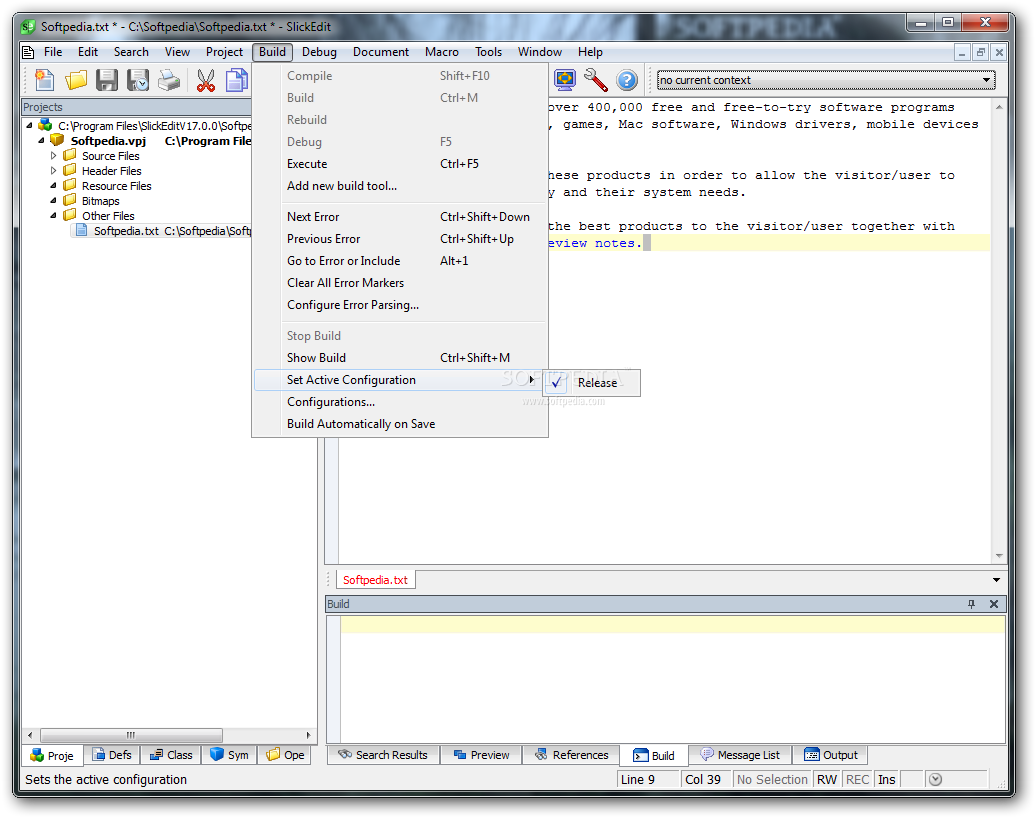The image size is (1036, 818).
Task: Collapse the Other Files folder
Action: coord(54,215)
